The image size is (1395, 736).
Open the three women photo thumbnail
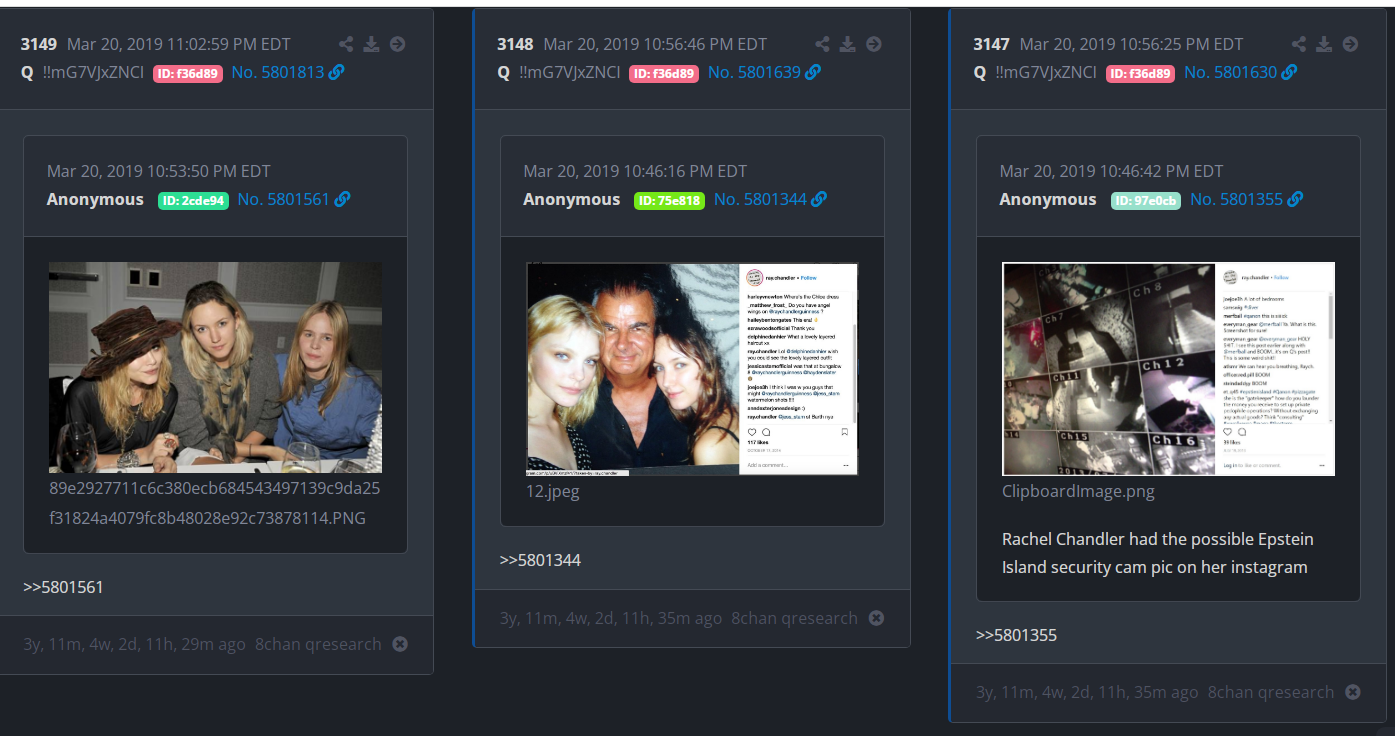click(x=215, y=367)
